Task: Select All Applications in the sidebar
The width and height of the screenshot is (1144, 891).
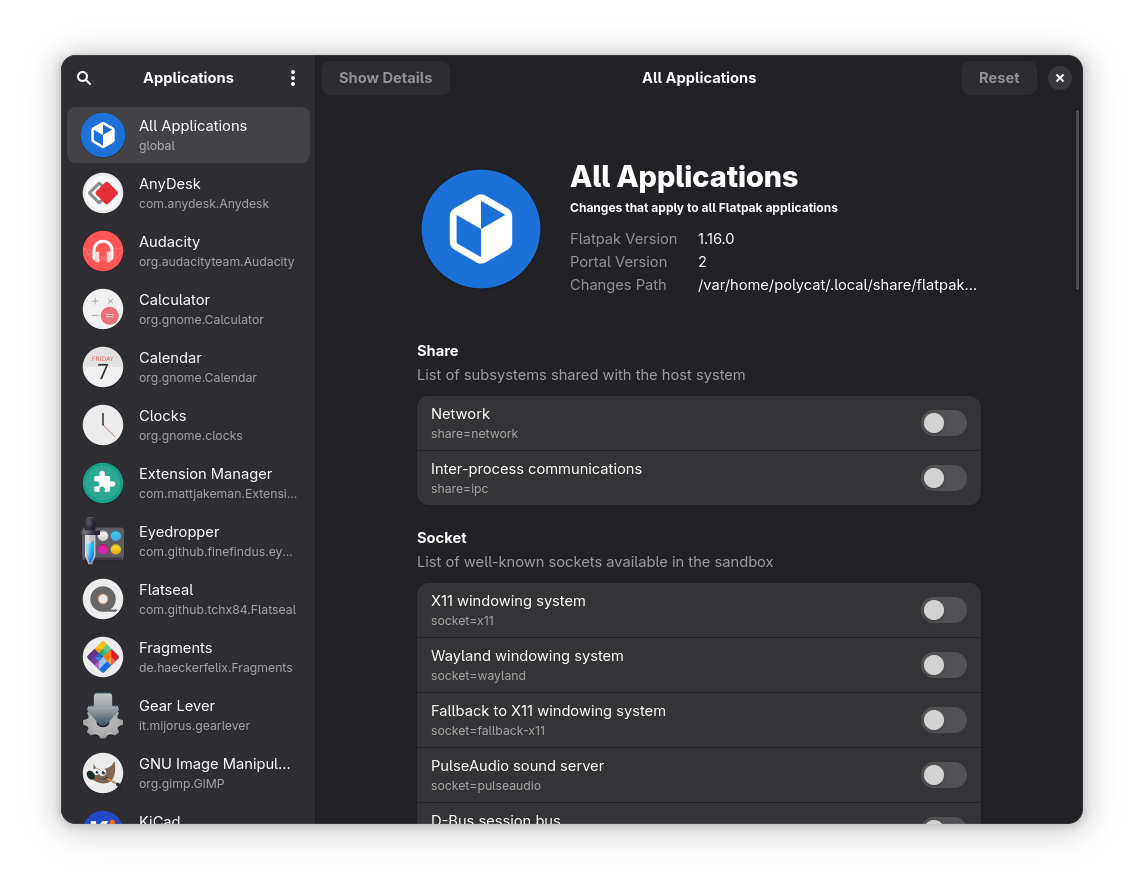Action: 188,134
